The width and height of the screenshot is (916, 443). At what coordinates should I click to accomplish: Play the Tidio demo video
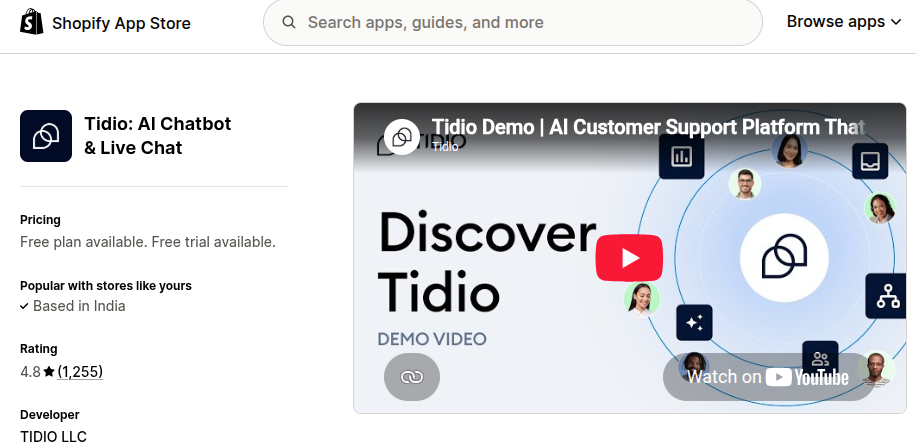629,258
